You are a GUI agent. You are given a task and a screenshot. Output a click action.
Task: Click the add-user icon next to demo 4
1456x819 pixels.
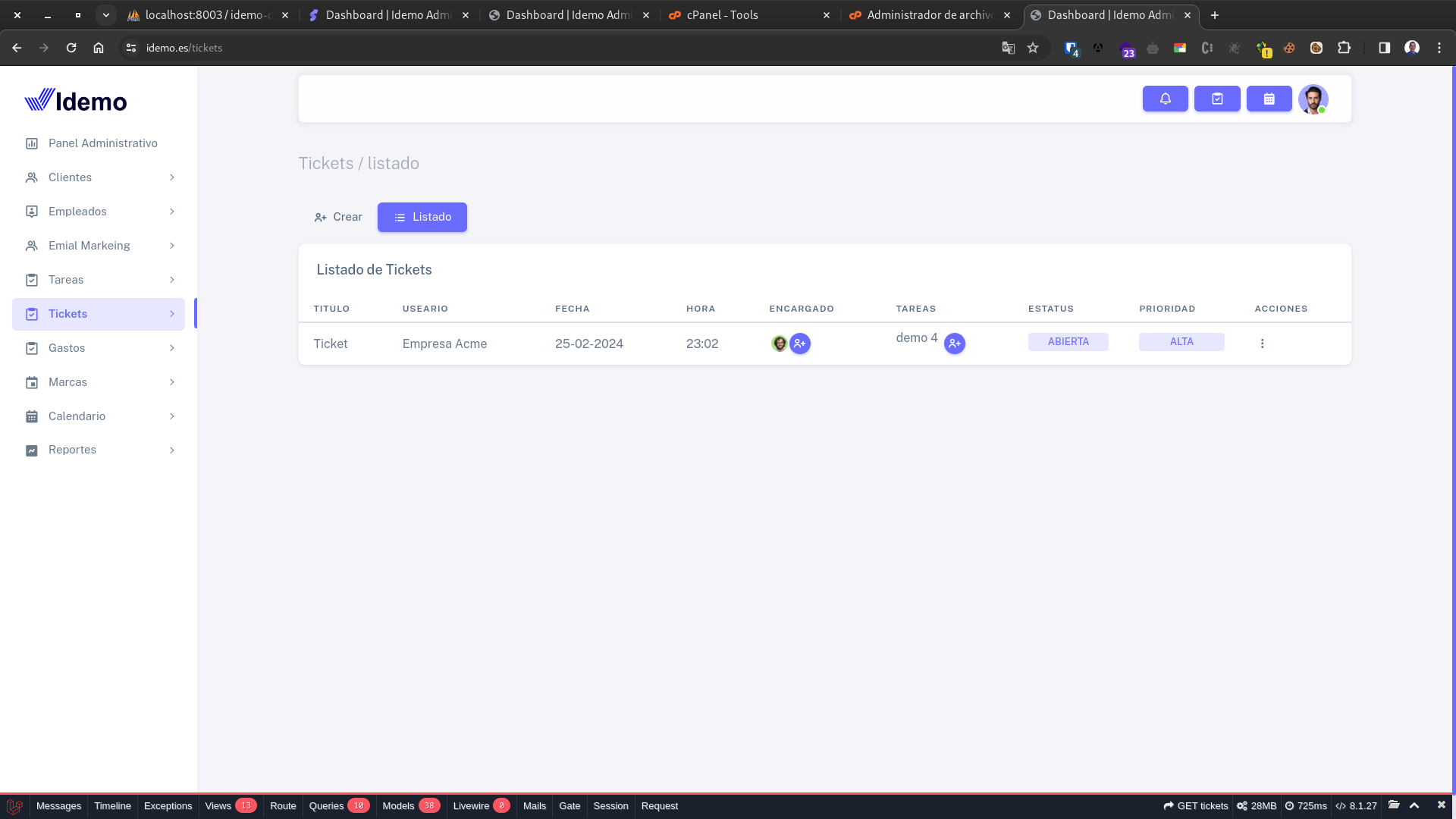point(954,344)
